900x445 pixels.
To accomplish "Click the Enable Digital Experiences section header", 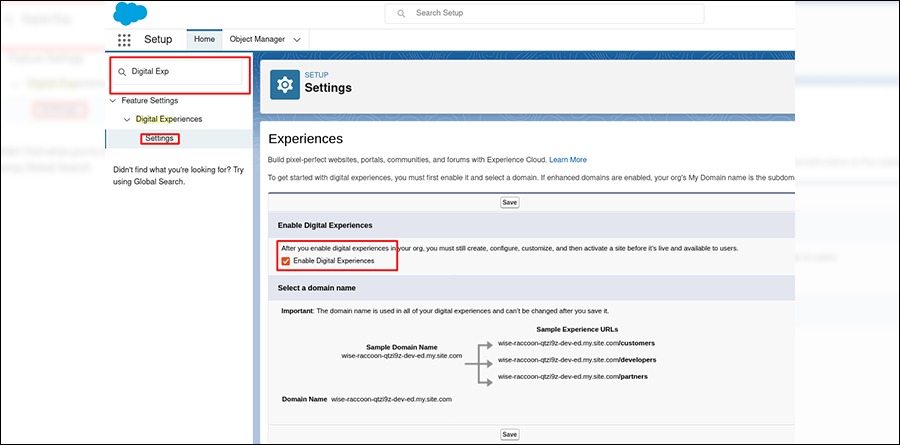I will click(x=325, y=225).
